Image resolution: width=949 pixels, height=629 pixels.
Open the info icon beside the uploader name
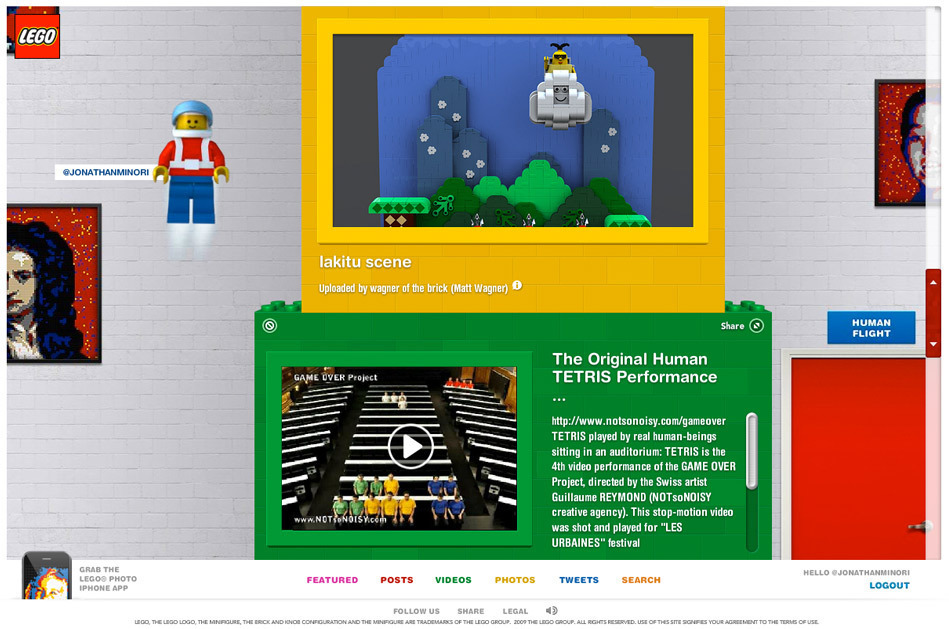click(x=517, y=285)
